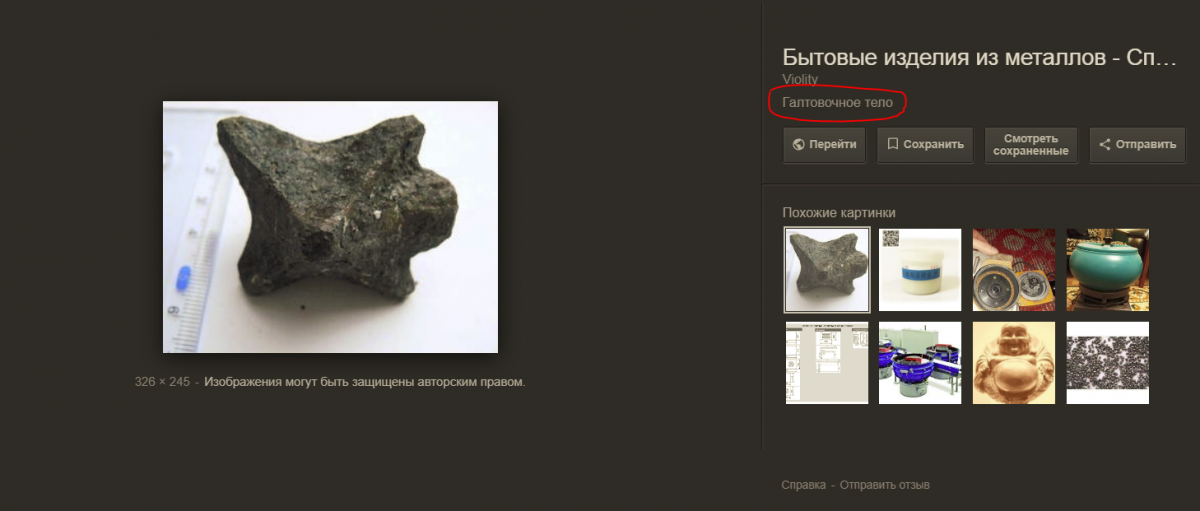The image size is (1200, 511).
Task: Open the Смотреть сохраненные button
Action: point(1029,144)
